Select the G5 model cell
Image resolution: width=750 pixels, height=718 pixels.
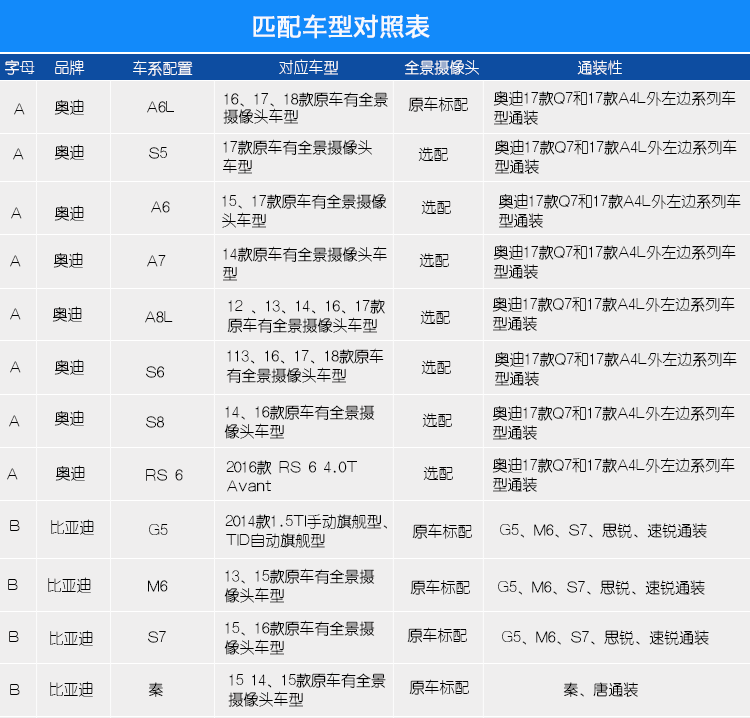pos(158,530)
